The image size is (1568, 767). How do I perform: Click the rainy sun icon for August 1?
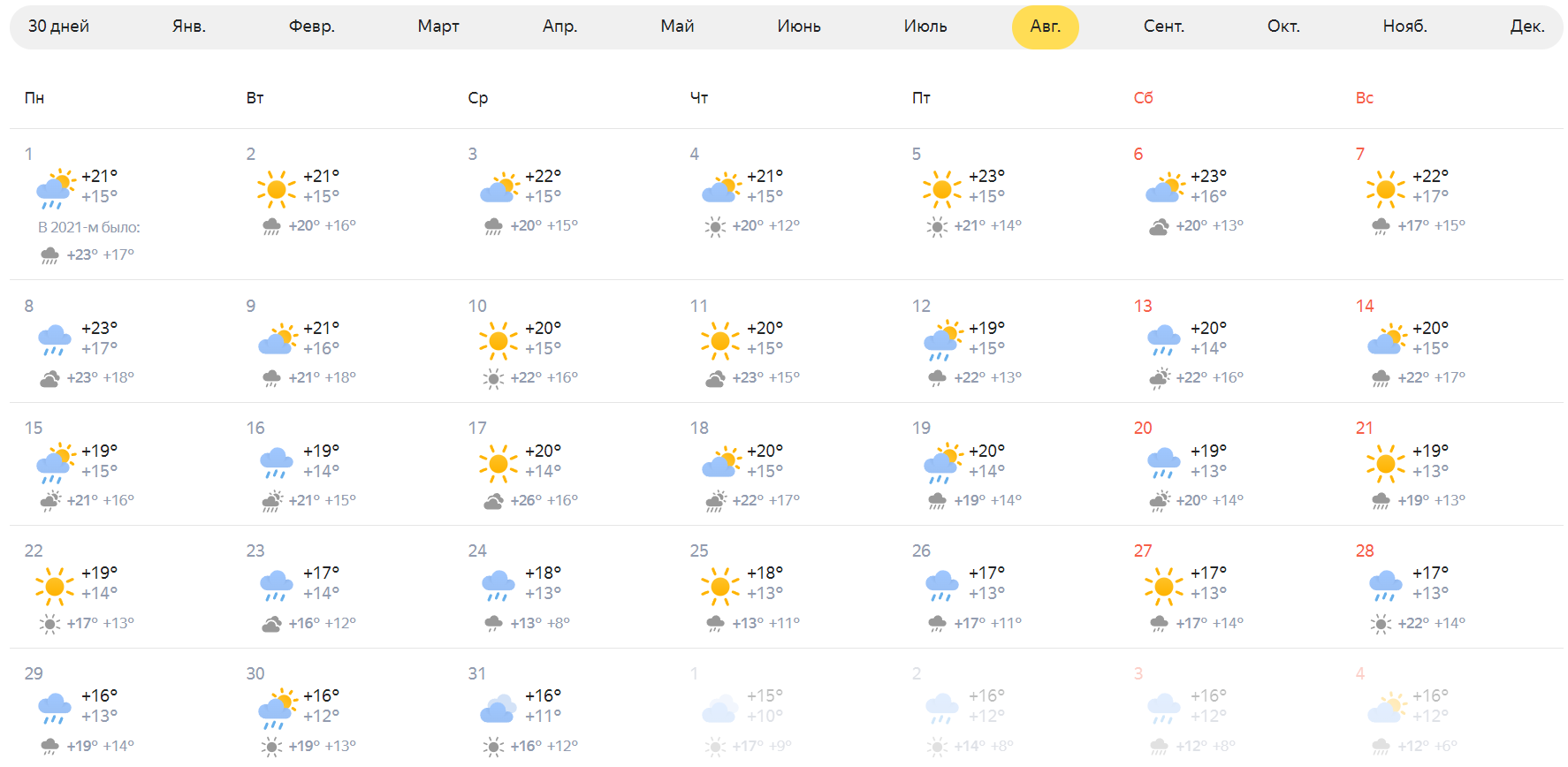tap(55, 188)
